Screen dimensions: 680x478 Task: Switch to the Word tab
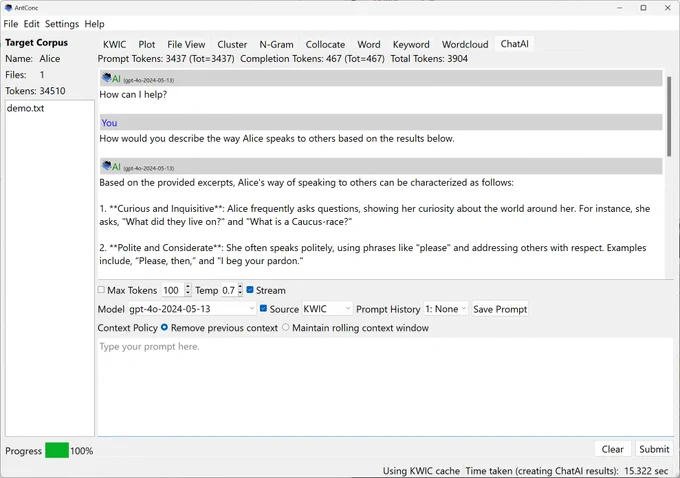(x=369, y=44)
